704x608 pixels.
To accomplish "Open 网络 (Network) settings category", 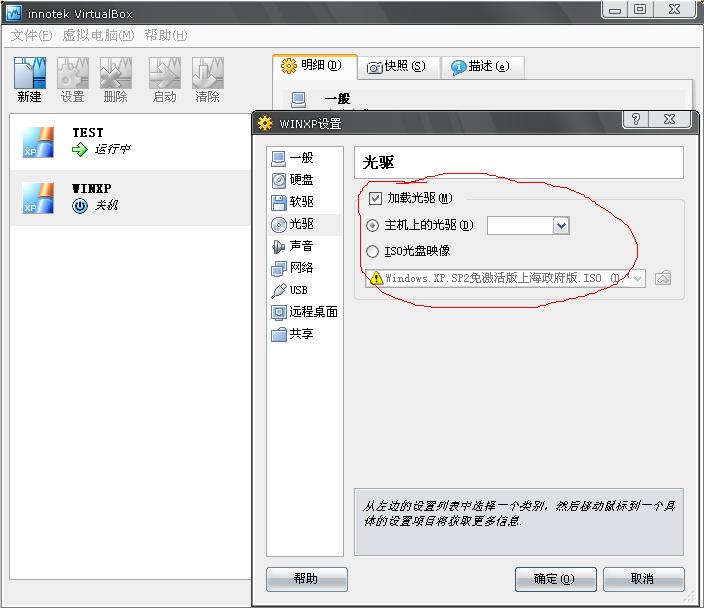I will point(304,268).
